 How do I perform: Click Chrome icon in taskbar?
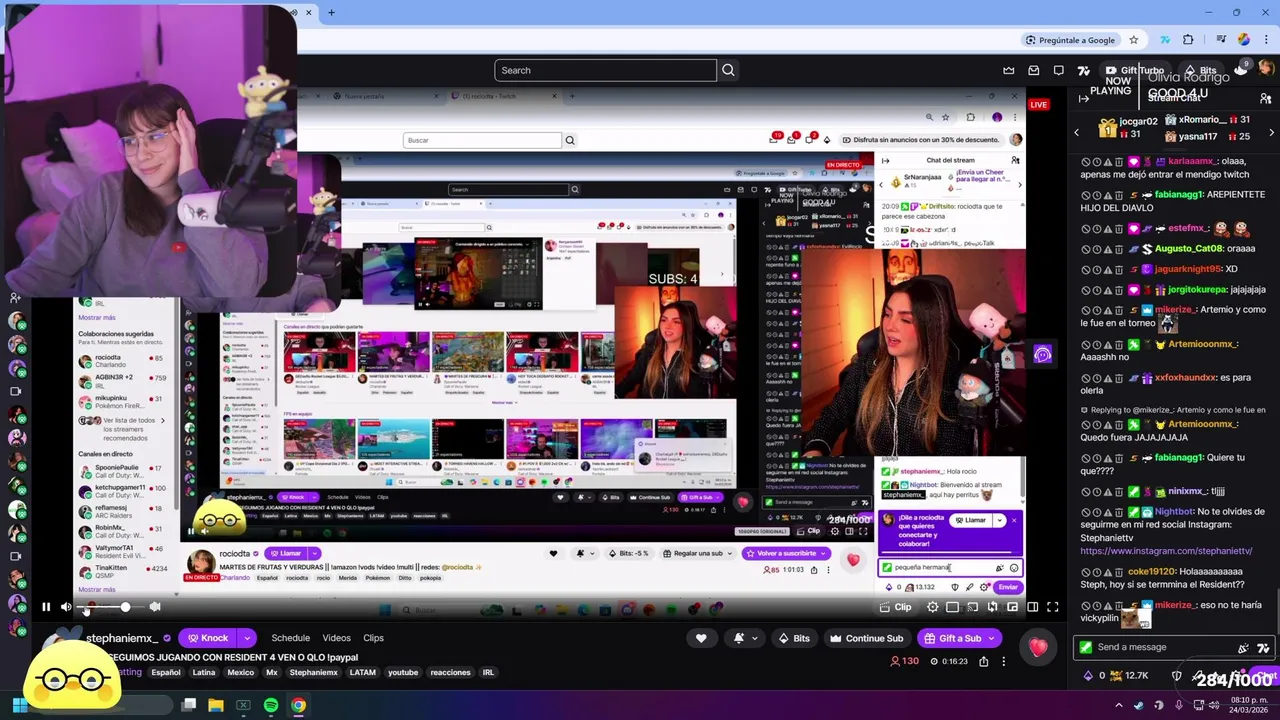click(298, 705)
